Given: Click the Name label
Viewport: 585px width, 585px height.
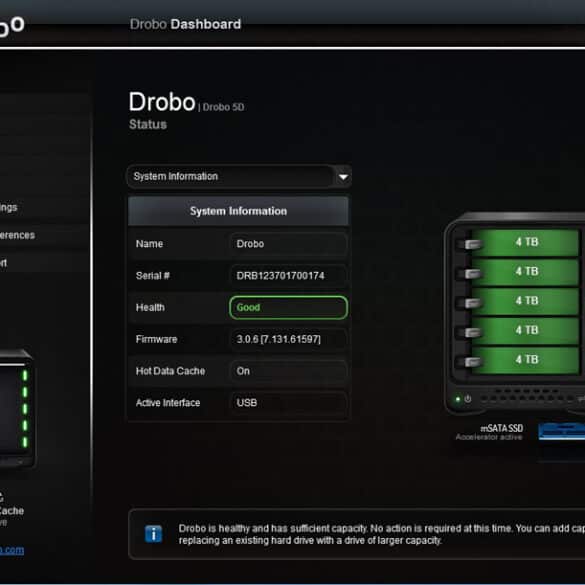Looking at the screenshot, I should (149, 244).
